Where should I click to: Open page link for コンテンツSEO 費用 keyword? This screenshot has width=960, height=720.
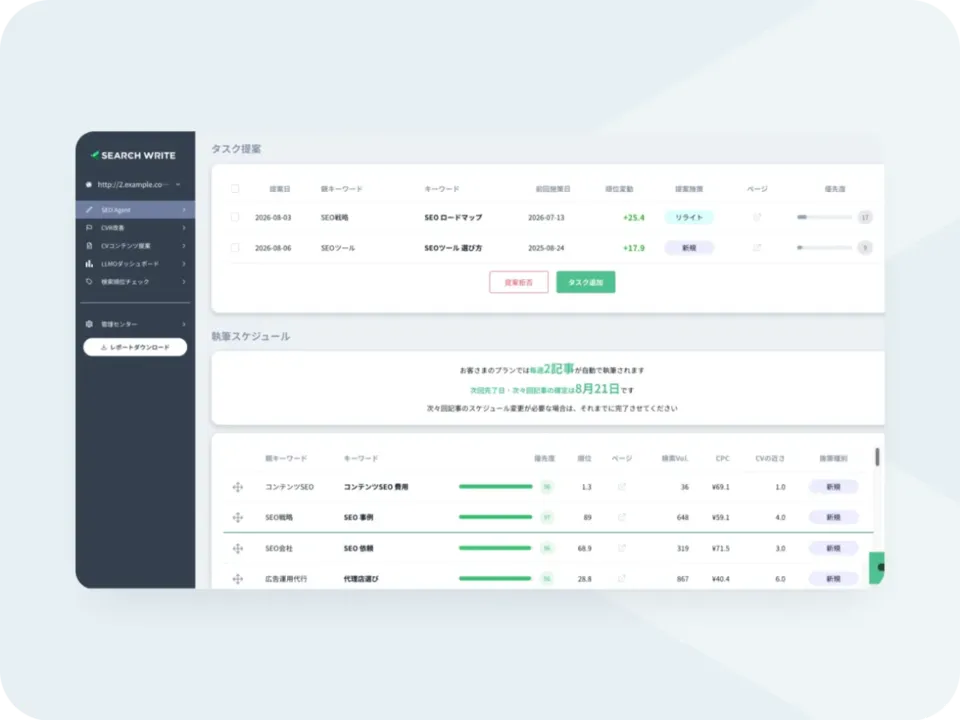(x=622, y=487)
